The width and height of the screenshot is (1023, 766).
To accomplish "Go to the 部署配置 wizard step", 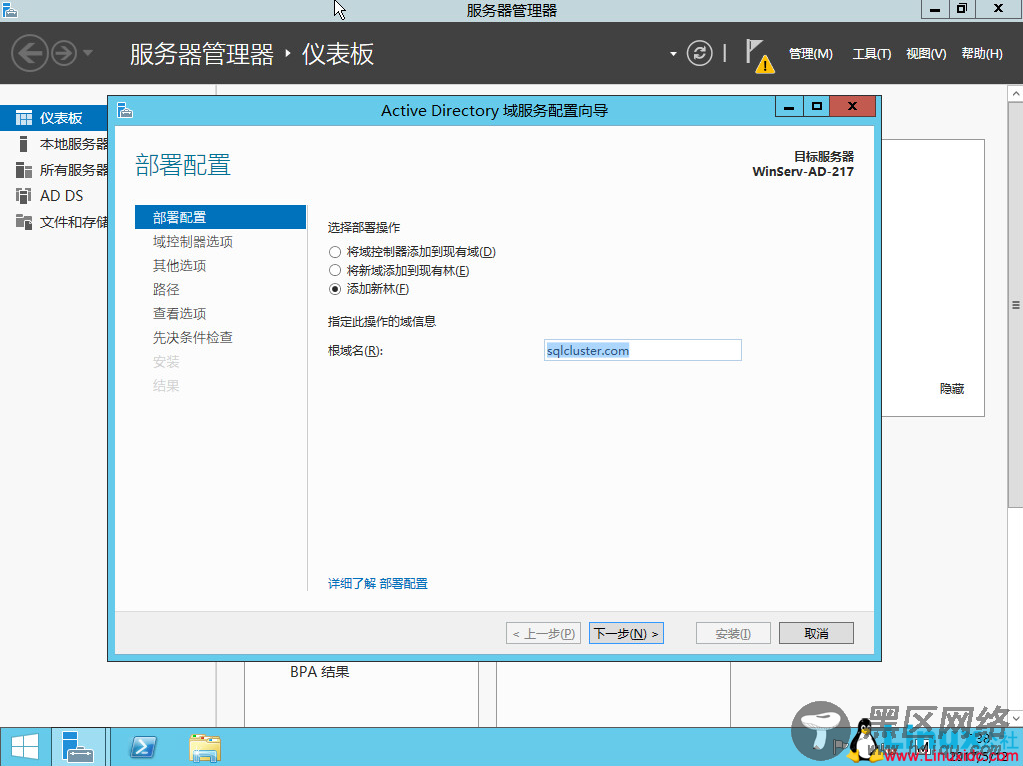I will pyautogui.click(x=221, y=217).
